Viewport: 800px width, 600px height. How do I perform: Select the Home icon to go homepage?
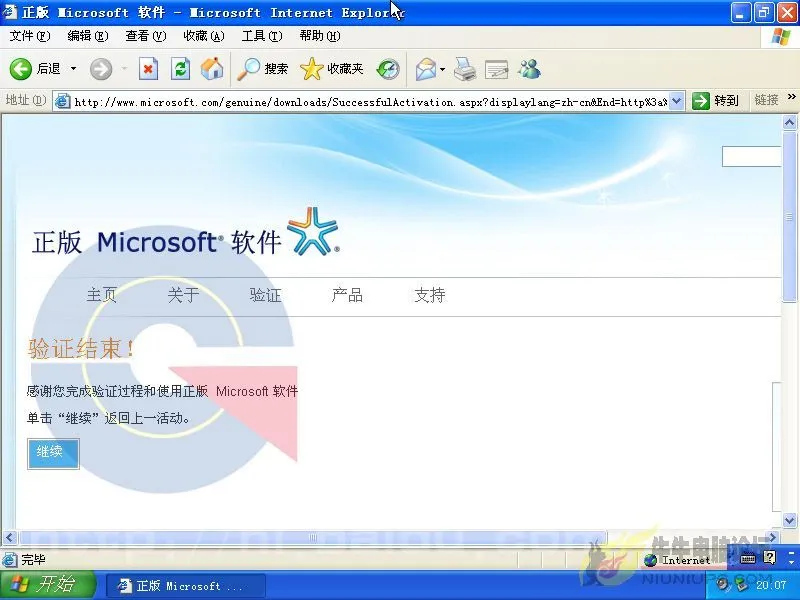[210, 69]
